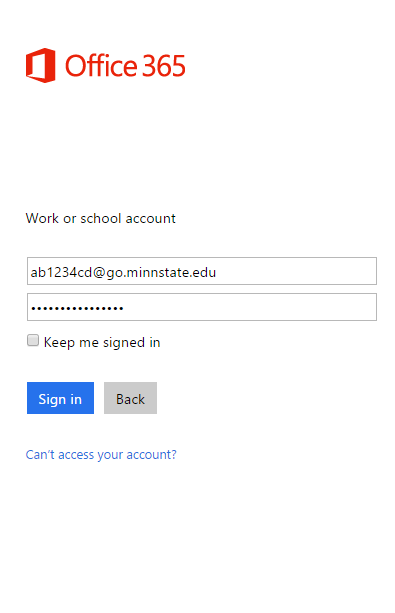Click the 'Keep me signed in' label
Image resolution: width=395 pixels, height=613 pixels.
pyautogui.click(x=102, y=342)
